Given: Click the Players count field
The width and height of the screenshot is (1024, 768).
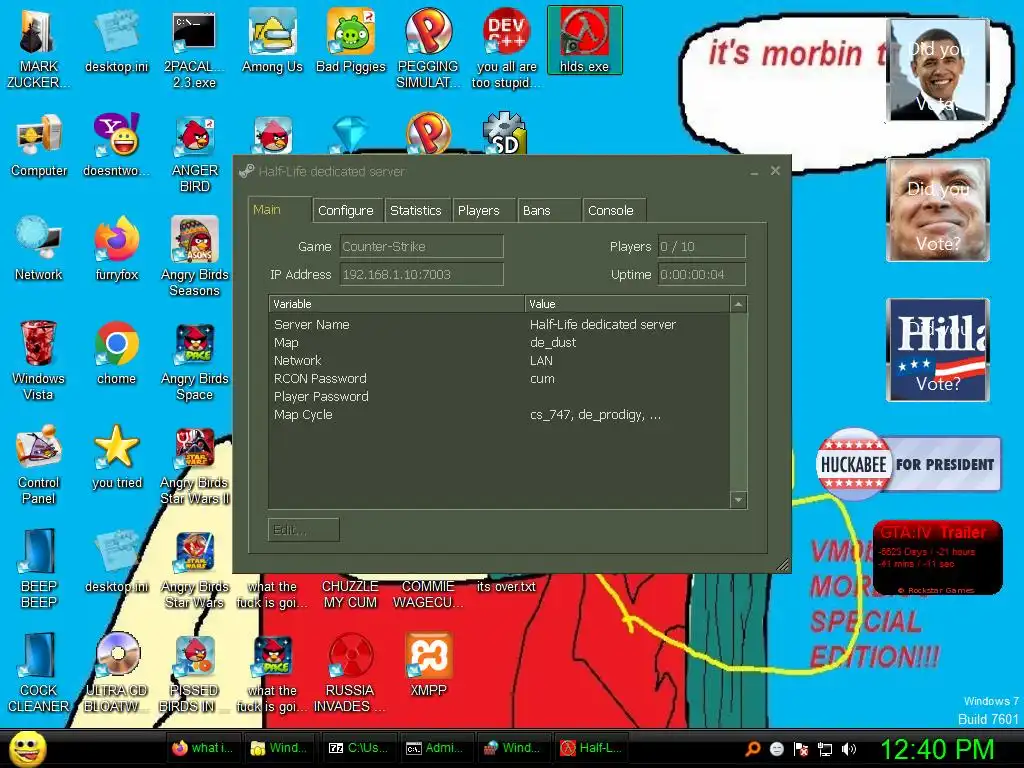Looking at the screenshot, I should [701, 246].
